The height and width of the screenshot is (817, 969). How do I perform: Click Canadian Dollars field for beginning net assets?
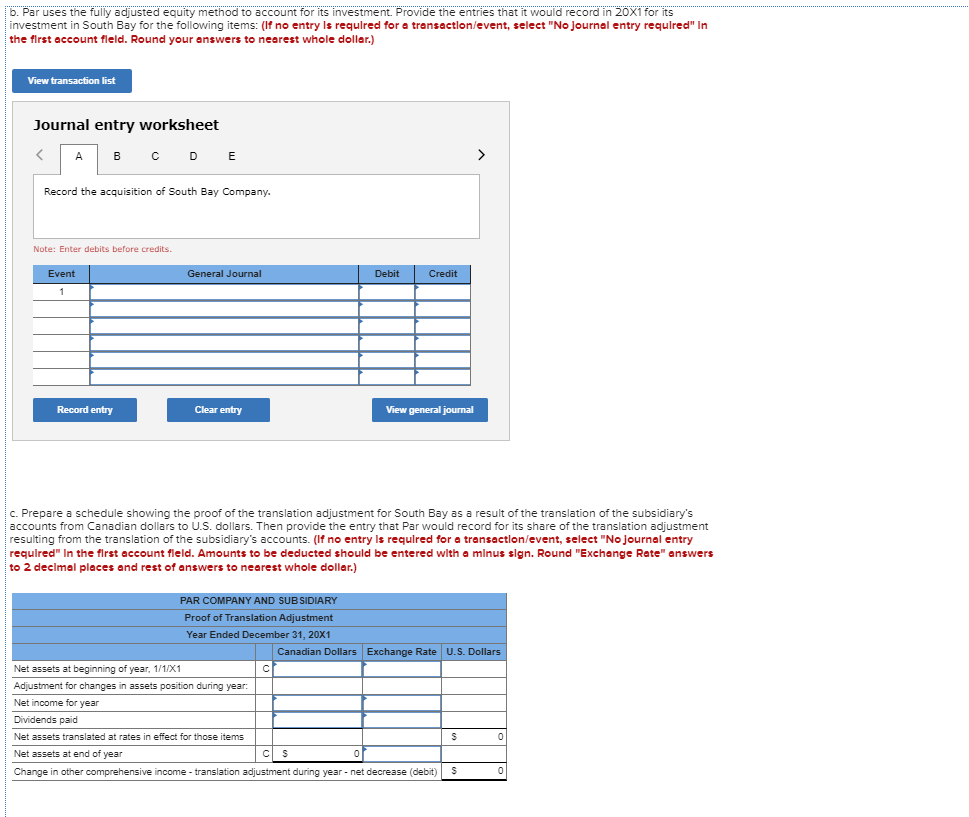click(x=318, y=669)
